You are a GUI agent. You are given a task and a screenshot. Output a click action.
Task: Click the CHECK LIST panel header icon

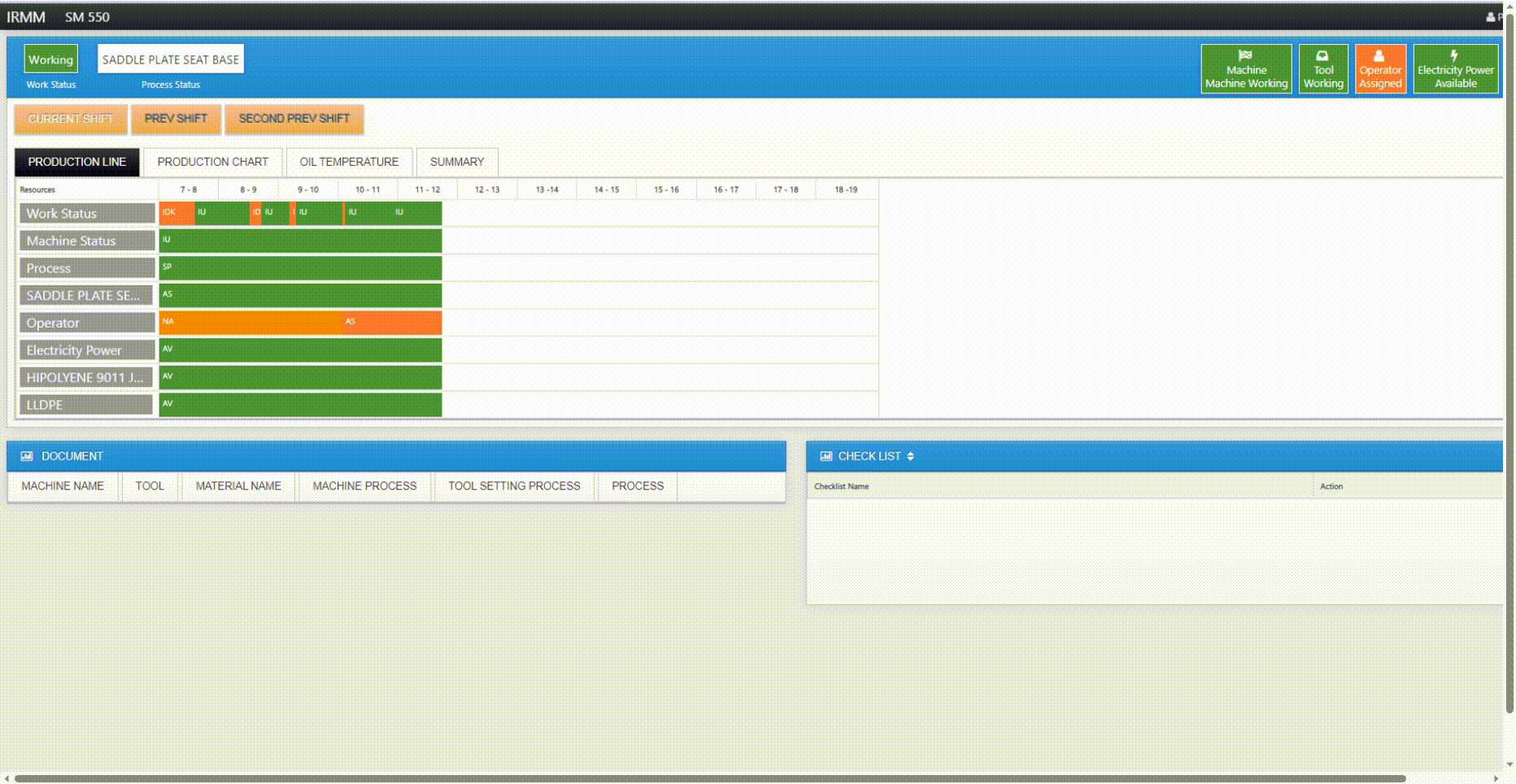[826, 456]
